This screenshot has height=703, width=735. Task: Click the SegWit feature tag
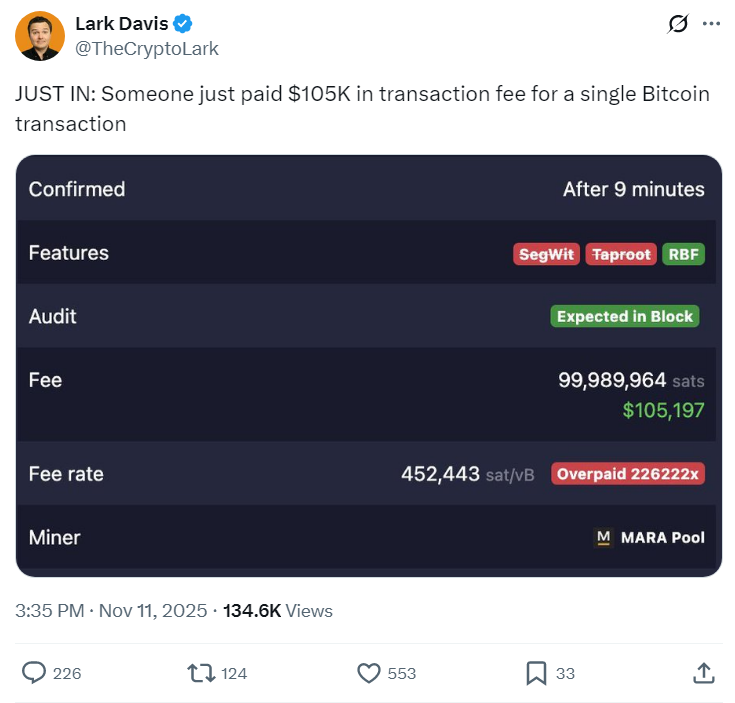coord(547,254)
